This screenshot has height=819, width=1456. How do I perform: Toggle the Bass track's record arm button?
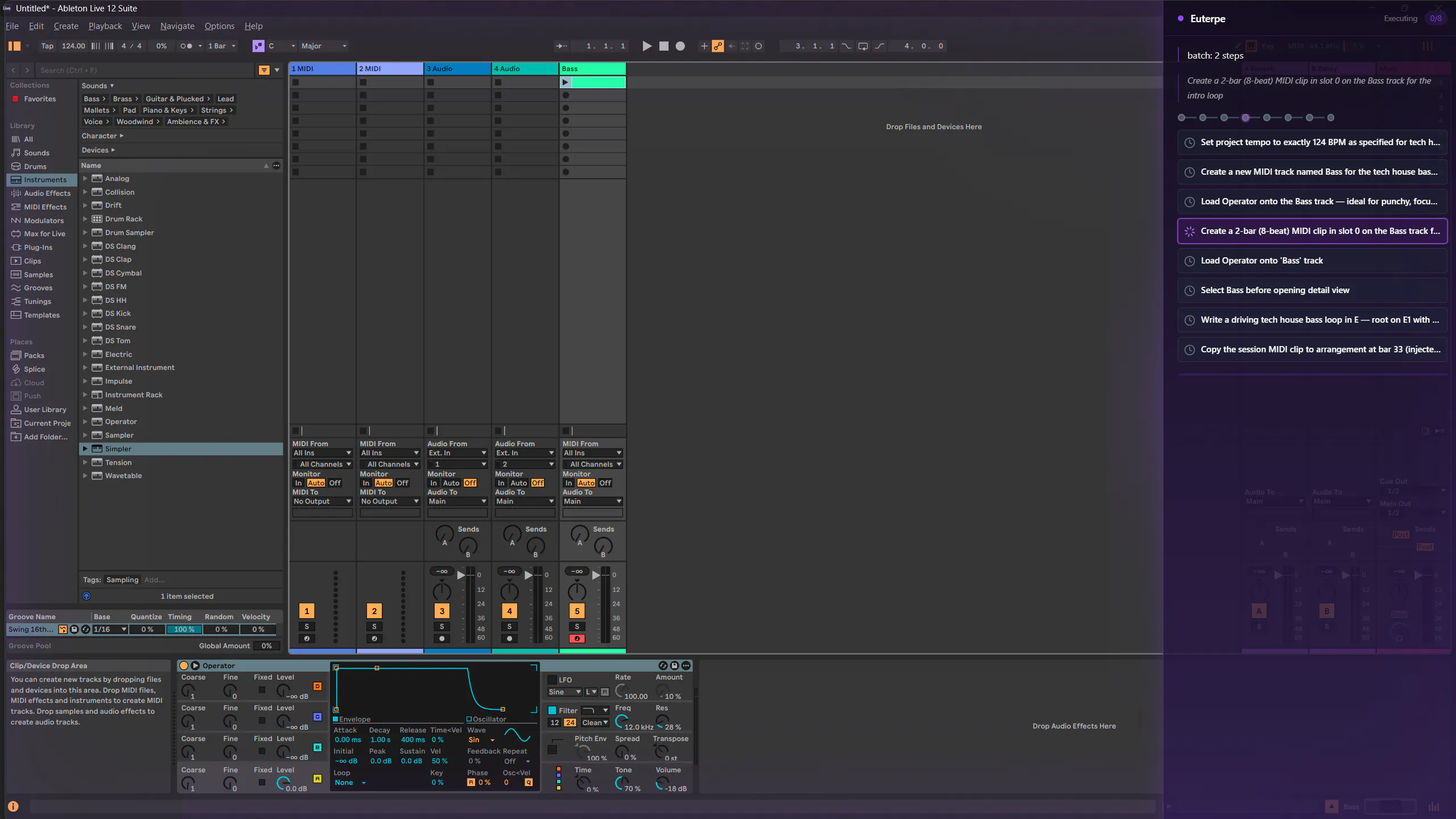click(577, 639)
